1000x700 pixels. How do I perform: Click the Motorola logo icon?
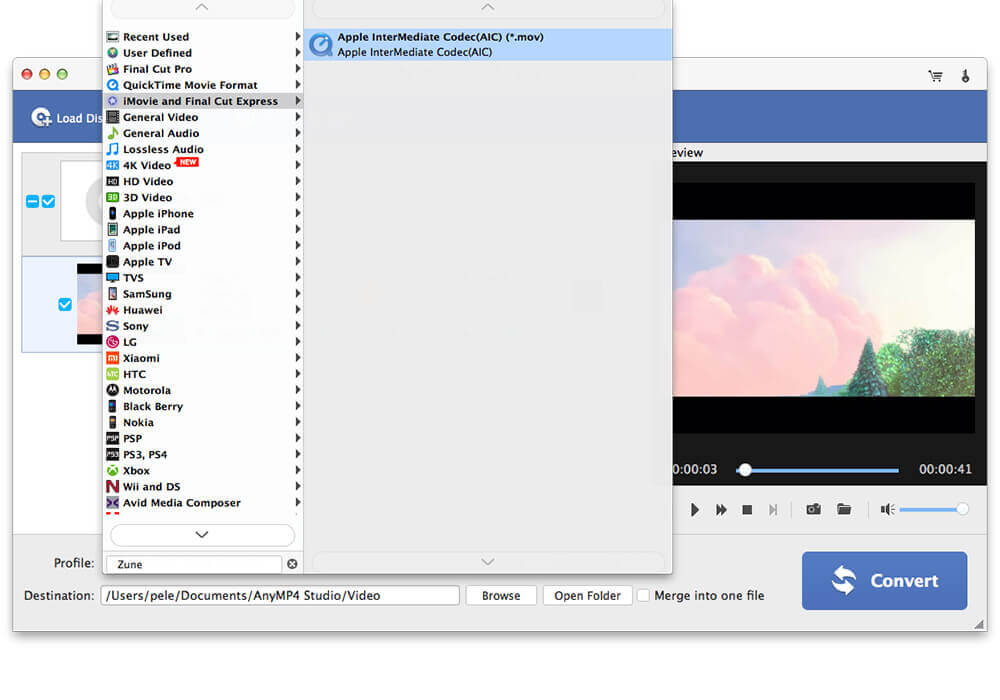[113, 390]
